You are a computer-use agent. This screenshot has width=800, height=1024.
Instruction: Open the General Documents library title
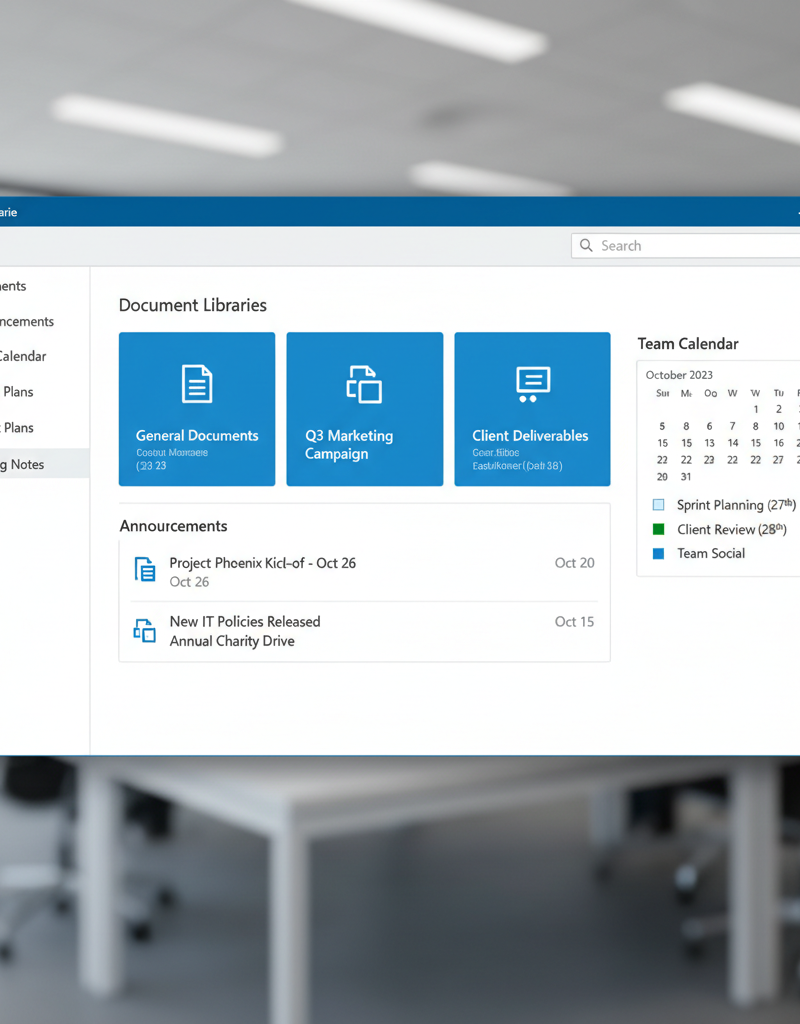(x=197, y=436)
